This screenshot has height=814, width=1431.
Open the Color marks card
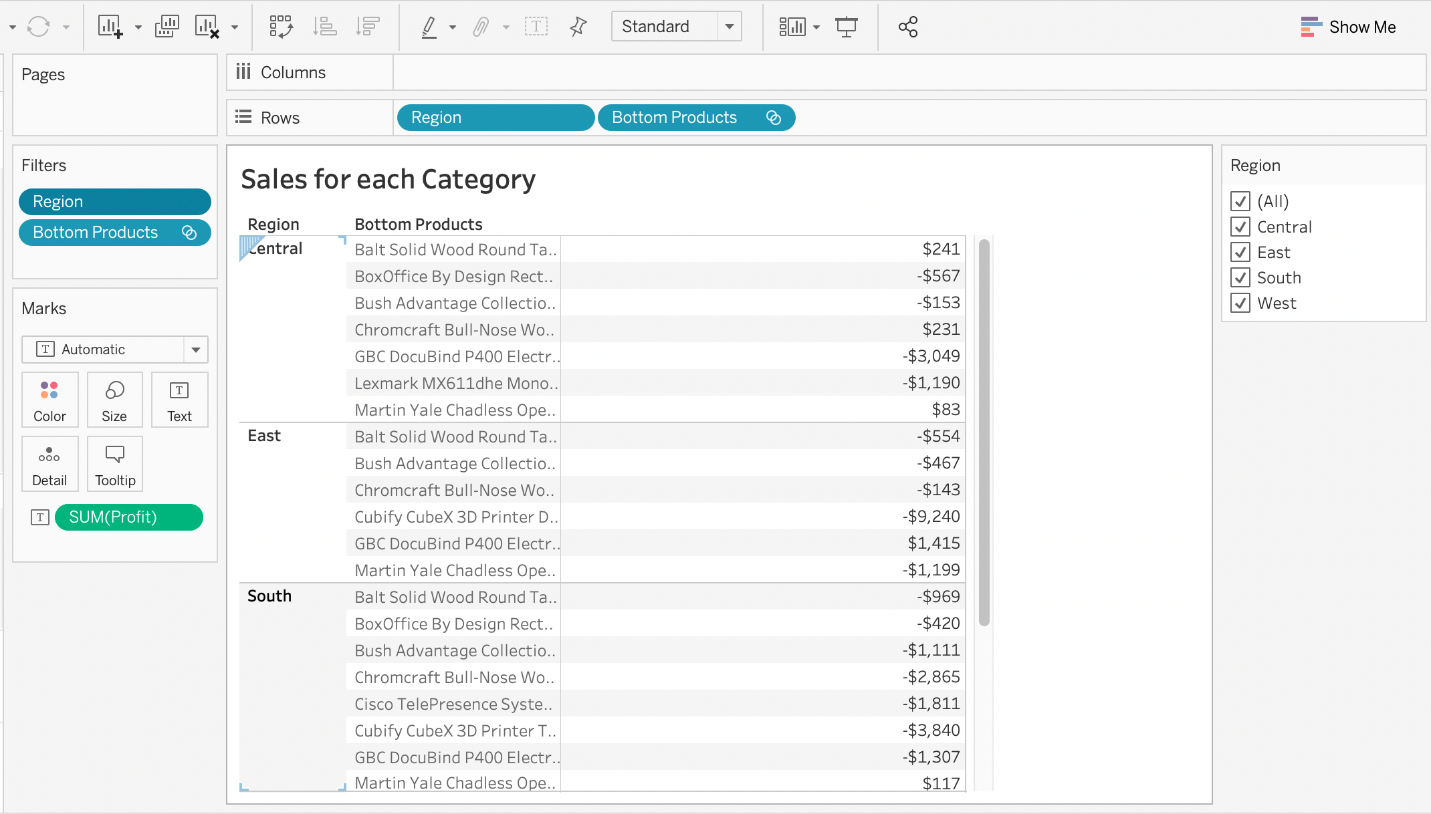click(x=50, y=400)
